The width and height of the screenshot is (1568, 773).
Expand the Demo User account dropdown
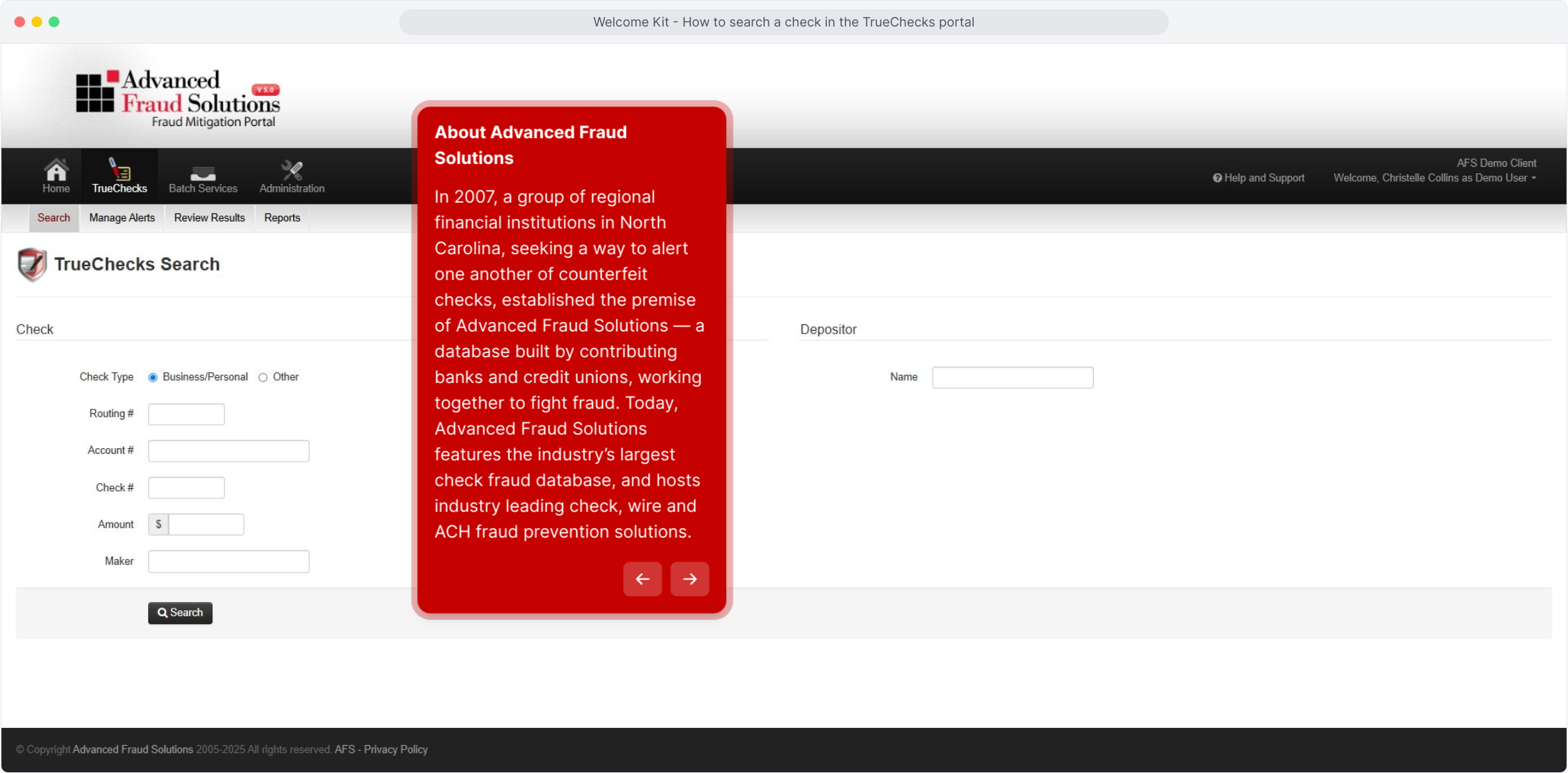(1435, 178)
